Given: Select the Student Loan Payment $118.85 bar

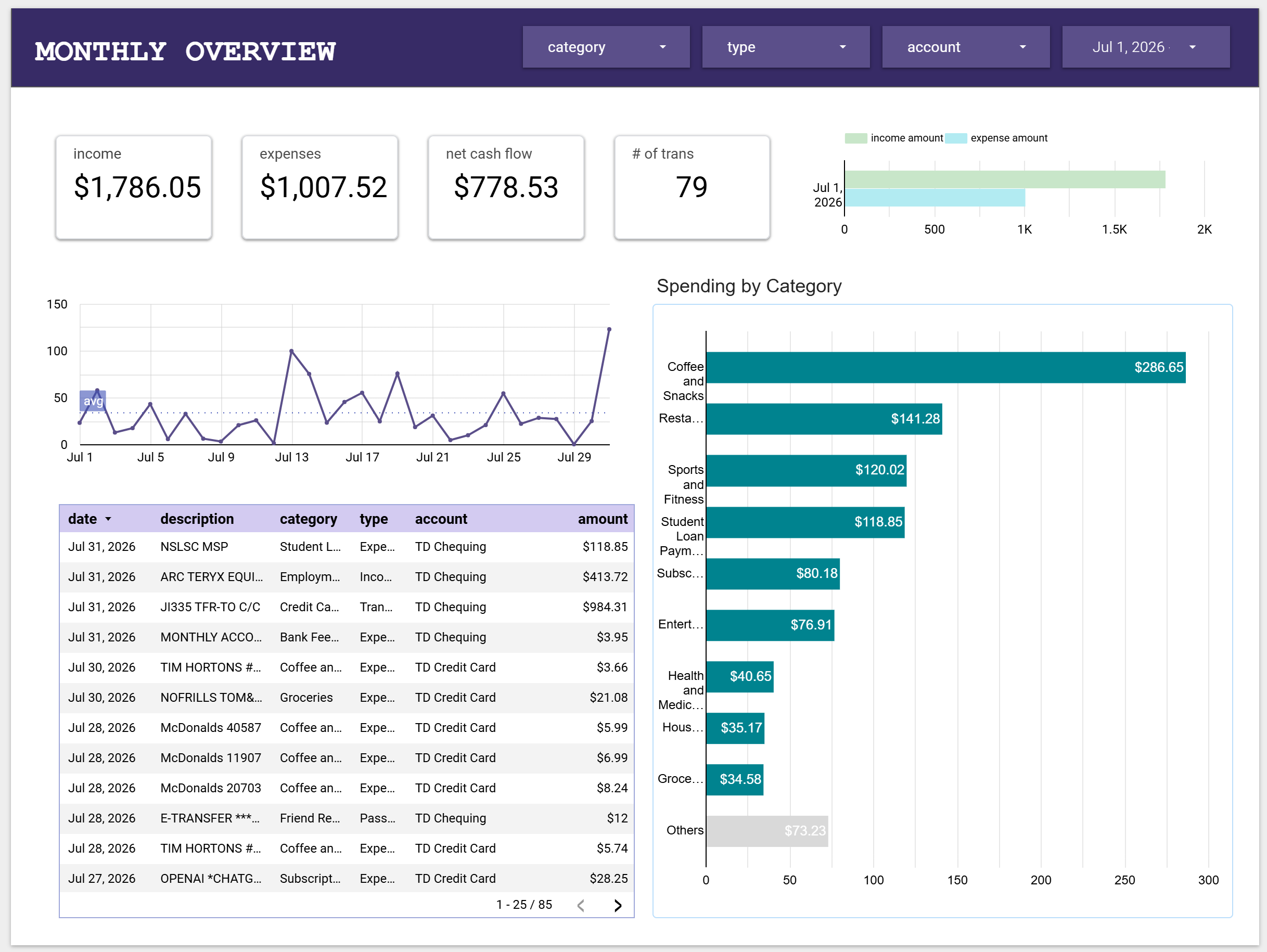Looking at the screenshot, I should point(805,522).
